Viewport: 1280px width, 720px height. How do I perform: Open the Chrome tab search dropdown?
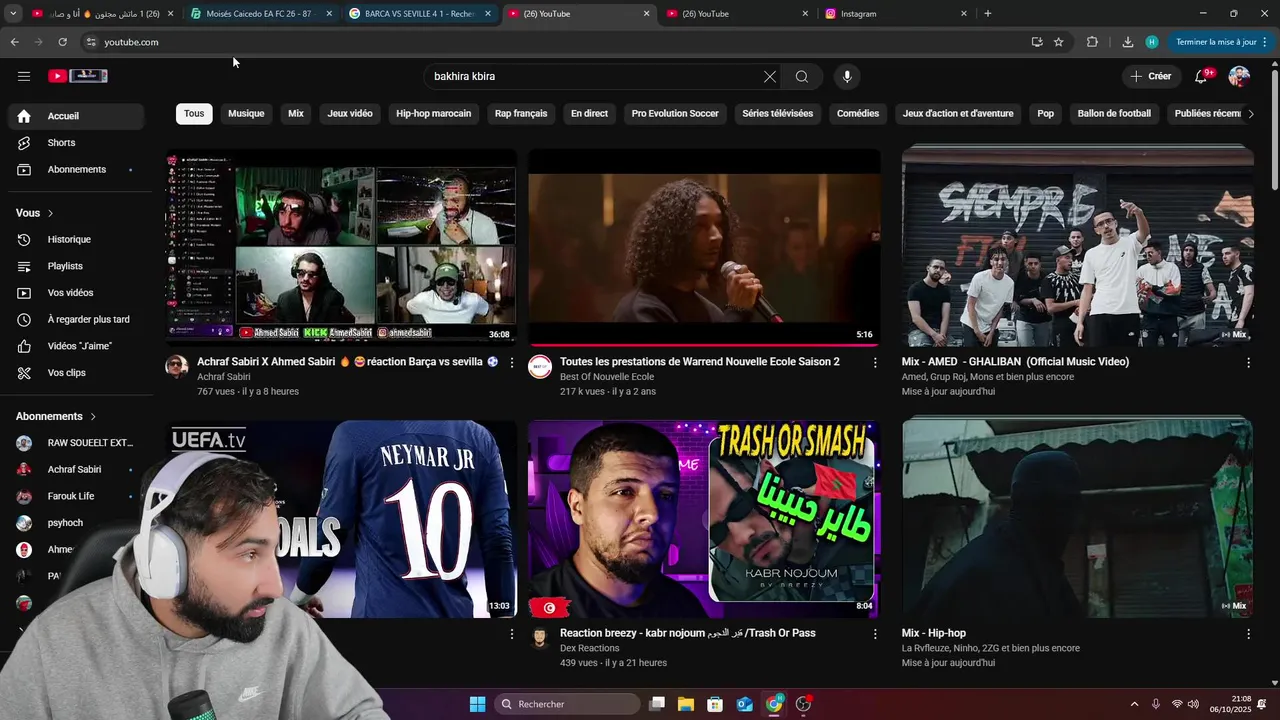pyautogui.click(x=13, y=14)
